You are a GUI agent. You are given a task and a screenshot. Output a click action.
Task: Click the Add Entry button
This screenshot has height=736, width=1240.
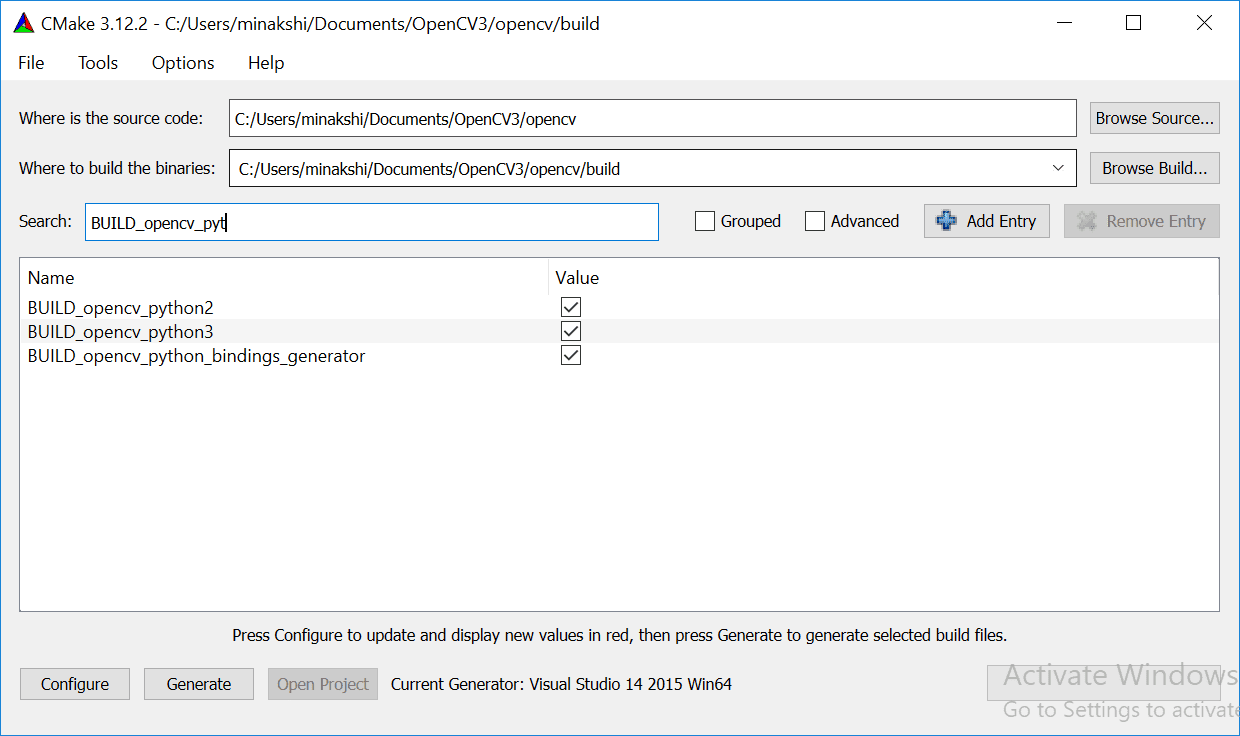pyautogui.click(x=987, y=221)
